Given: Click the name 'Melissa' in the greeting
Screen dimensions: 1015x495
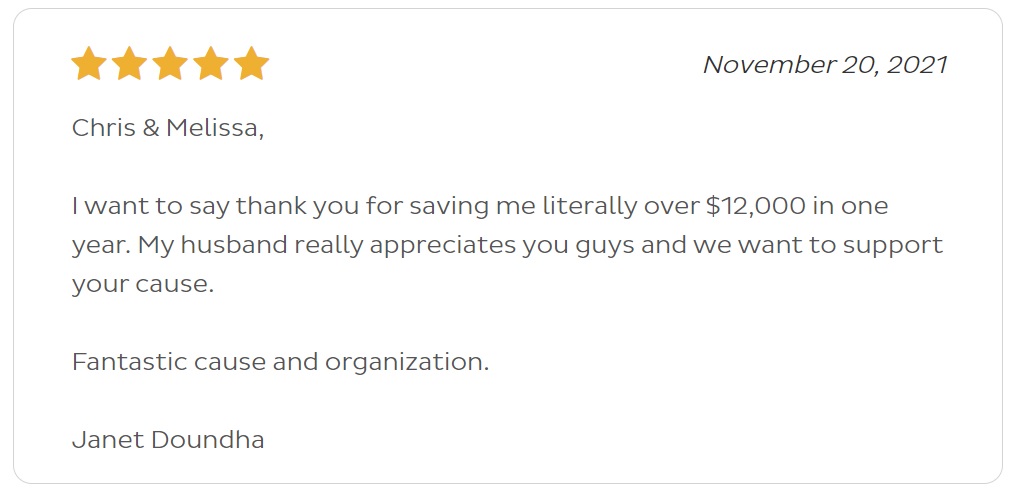Looking at the screenshot, I should (x=212, y=128).
